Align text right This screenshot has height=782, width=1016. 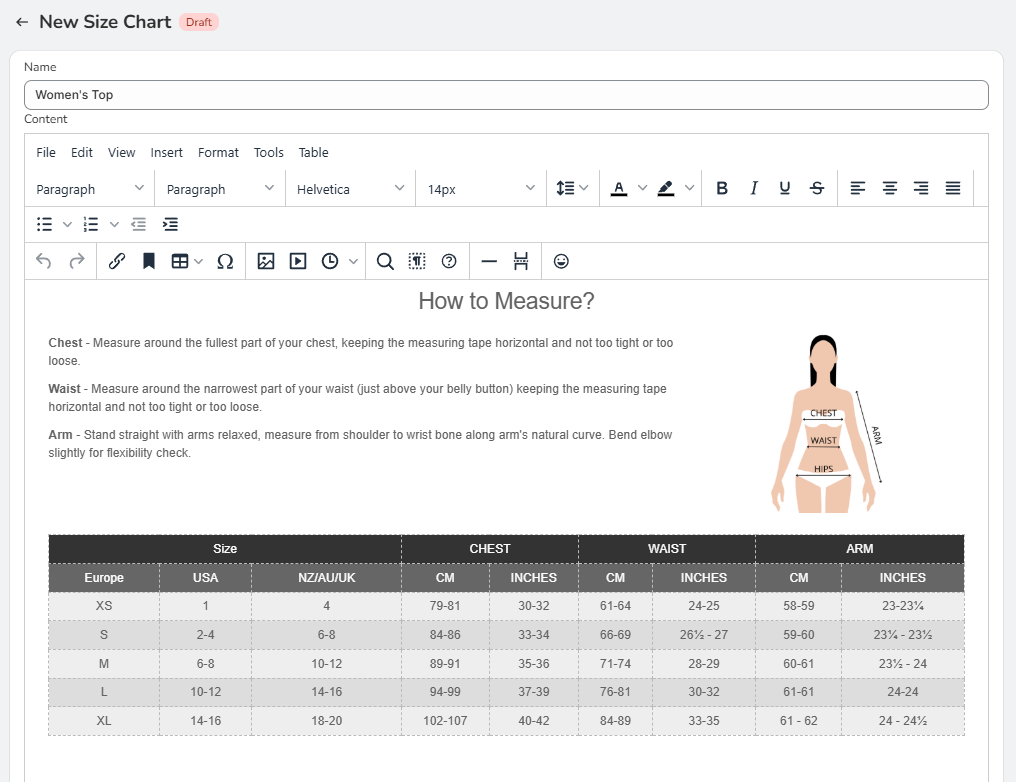pyautogui.click(x=921, y=188)
